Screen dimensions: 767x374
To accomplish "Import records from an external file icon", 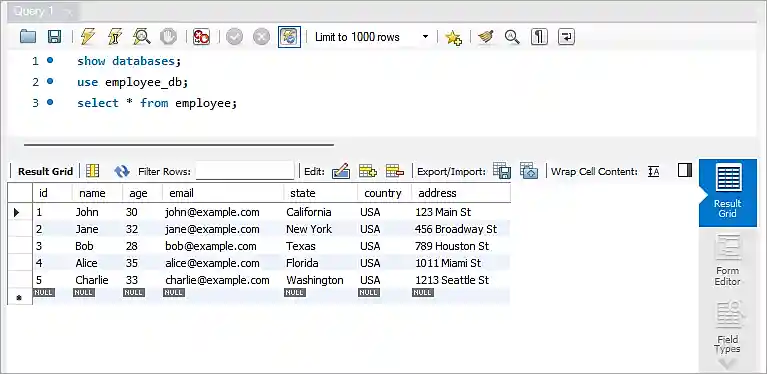I will (x=529, y=171).
